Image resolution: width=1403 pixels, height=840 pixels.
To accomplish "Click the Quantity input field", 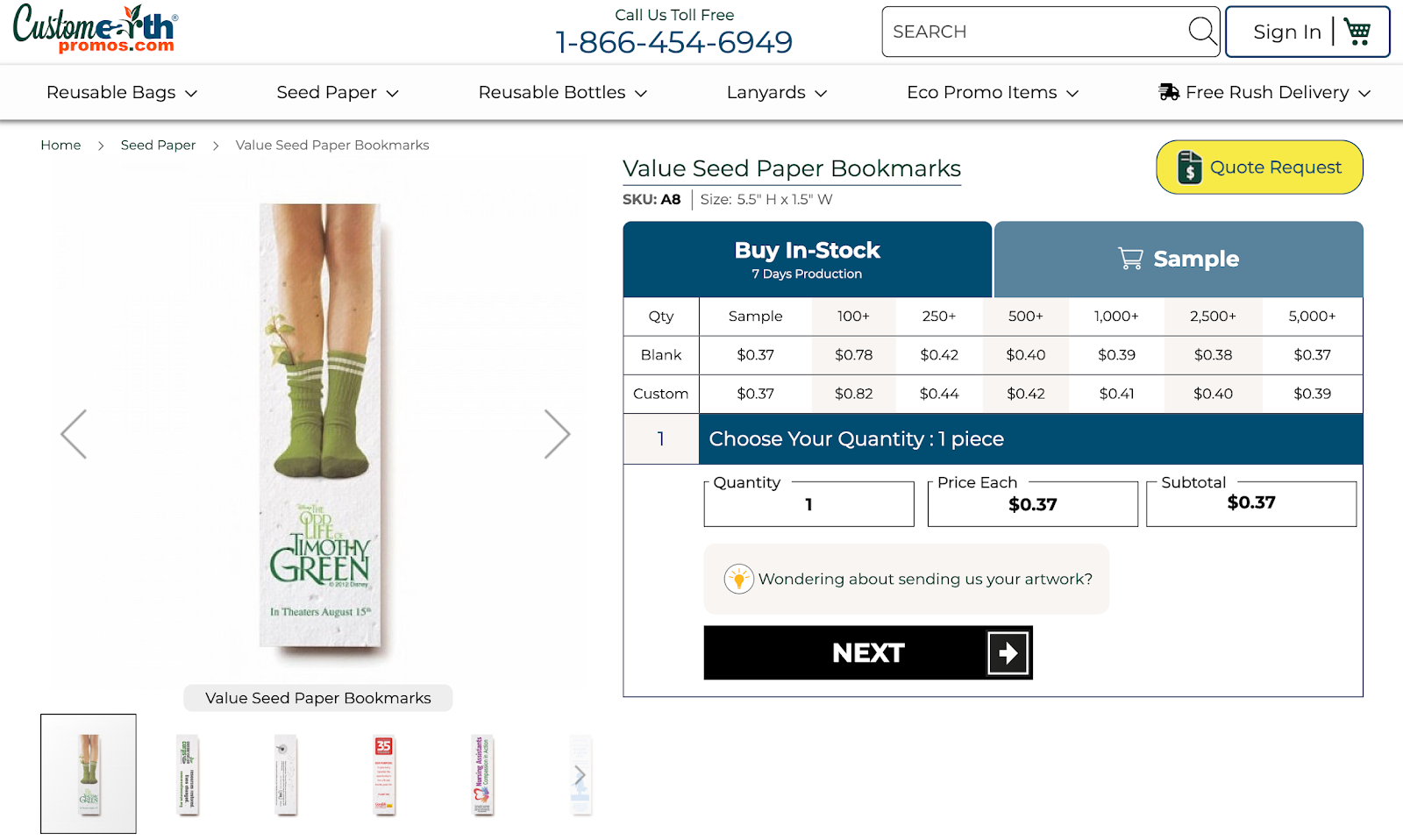I will [808, 504].
